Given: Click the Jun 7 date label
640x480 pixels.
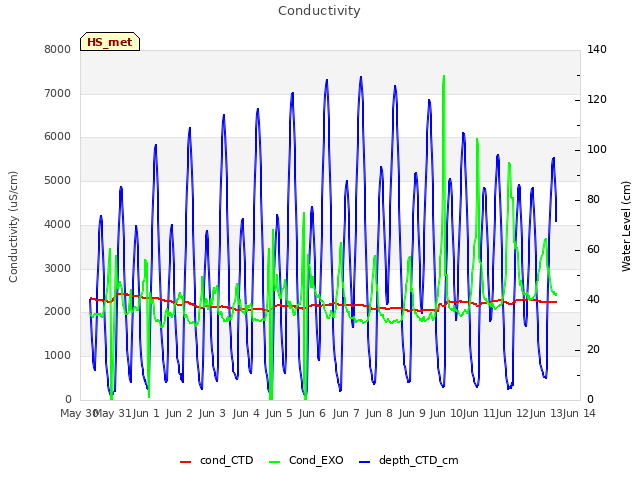Looking at the screenshot, I should pos(346,413).
